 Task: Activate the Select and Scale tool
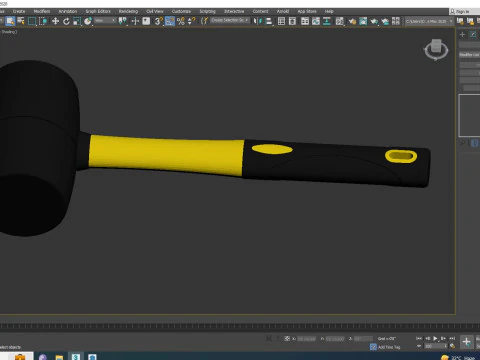coord(77,21)
